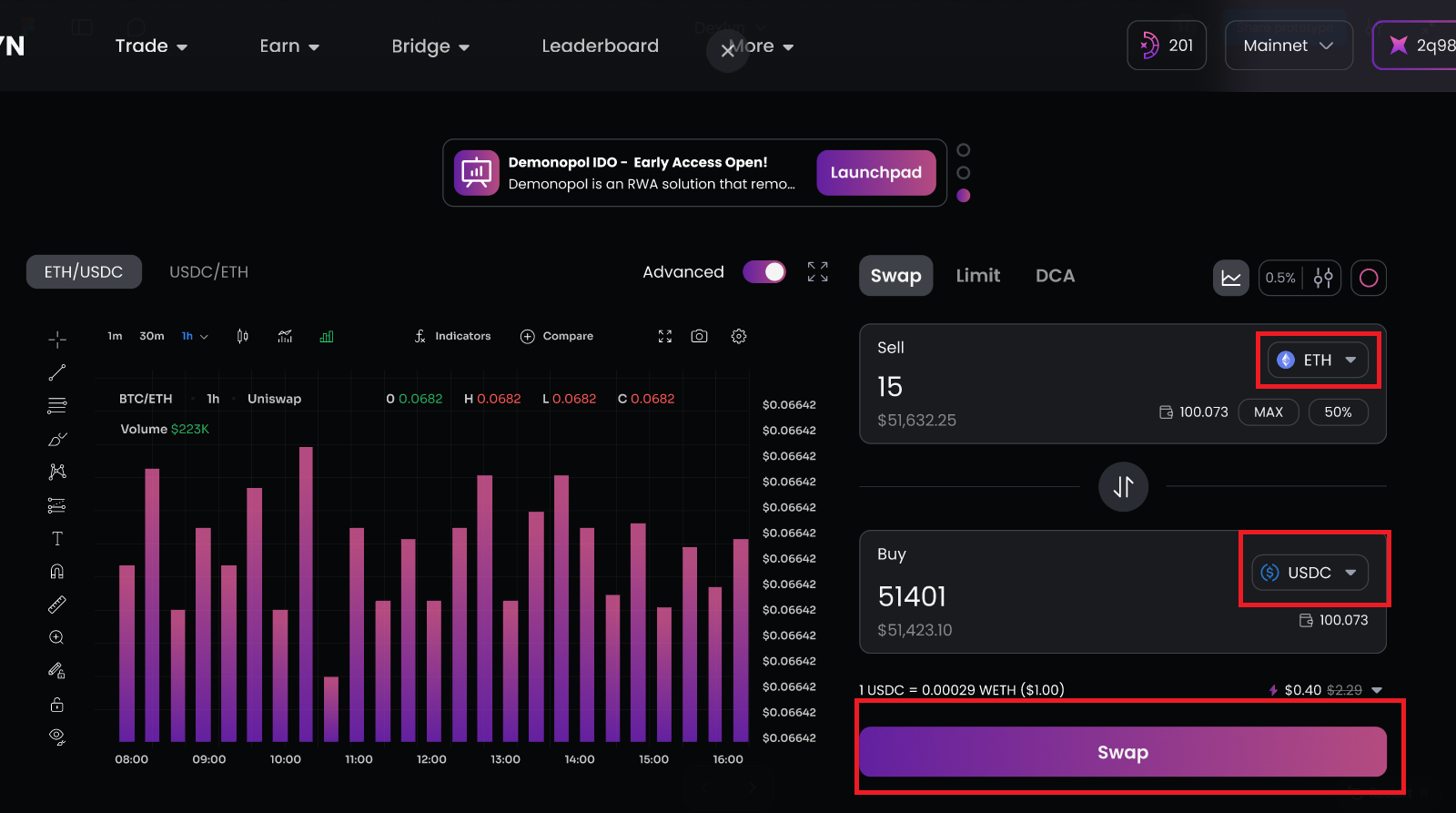Select the second banner carousel dot
Screen dimensions: 1456x813
[x=964, y=173]
